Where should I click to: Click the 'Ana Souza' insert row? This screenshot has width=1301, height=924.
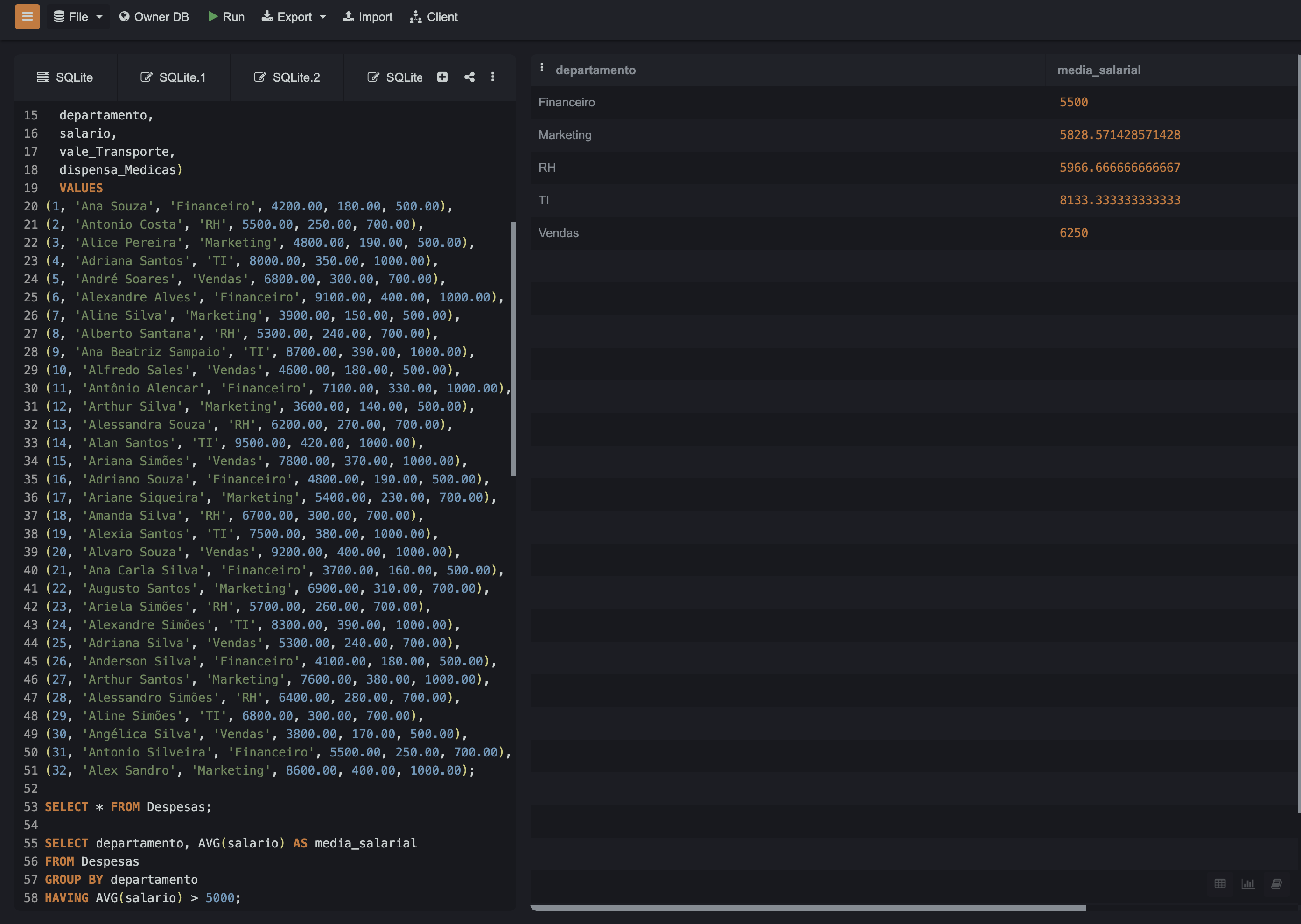click(x=249, y=206)
